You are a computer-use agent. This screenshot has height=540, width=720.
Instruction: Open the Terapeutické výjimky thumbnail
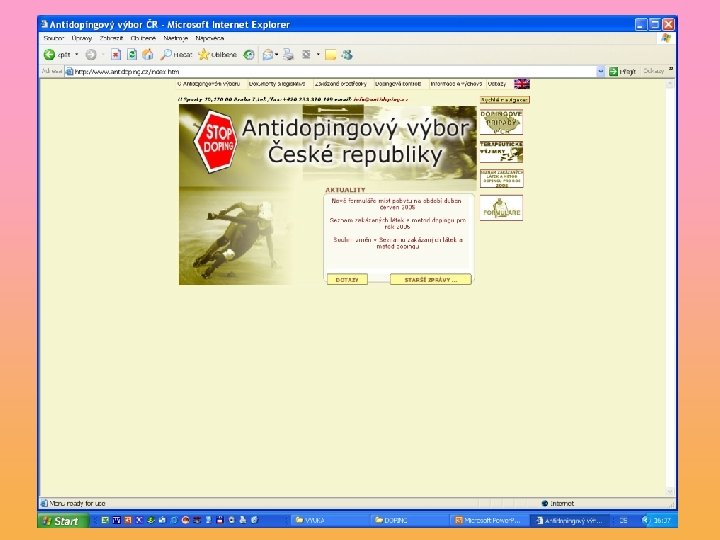[x=501, y=152]
